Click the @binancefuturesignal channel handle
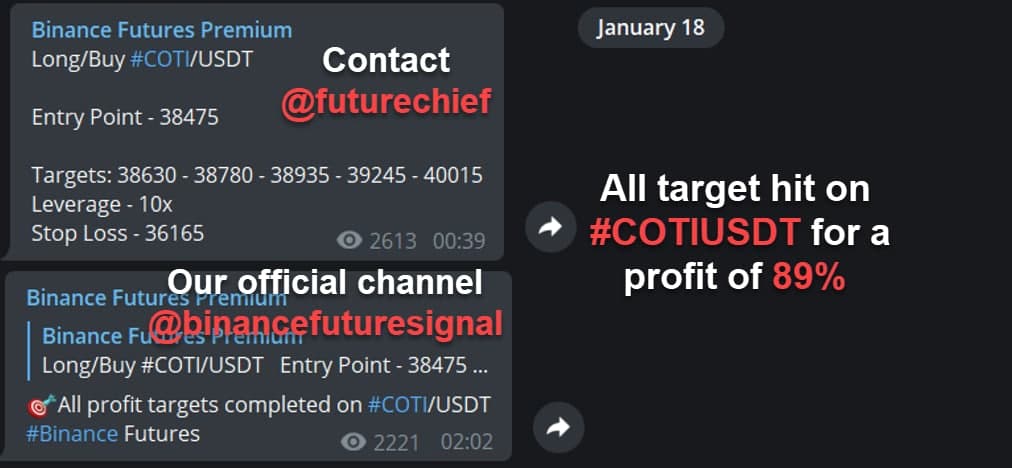 (x=325, y=324)
